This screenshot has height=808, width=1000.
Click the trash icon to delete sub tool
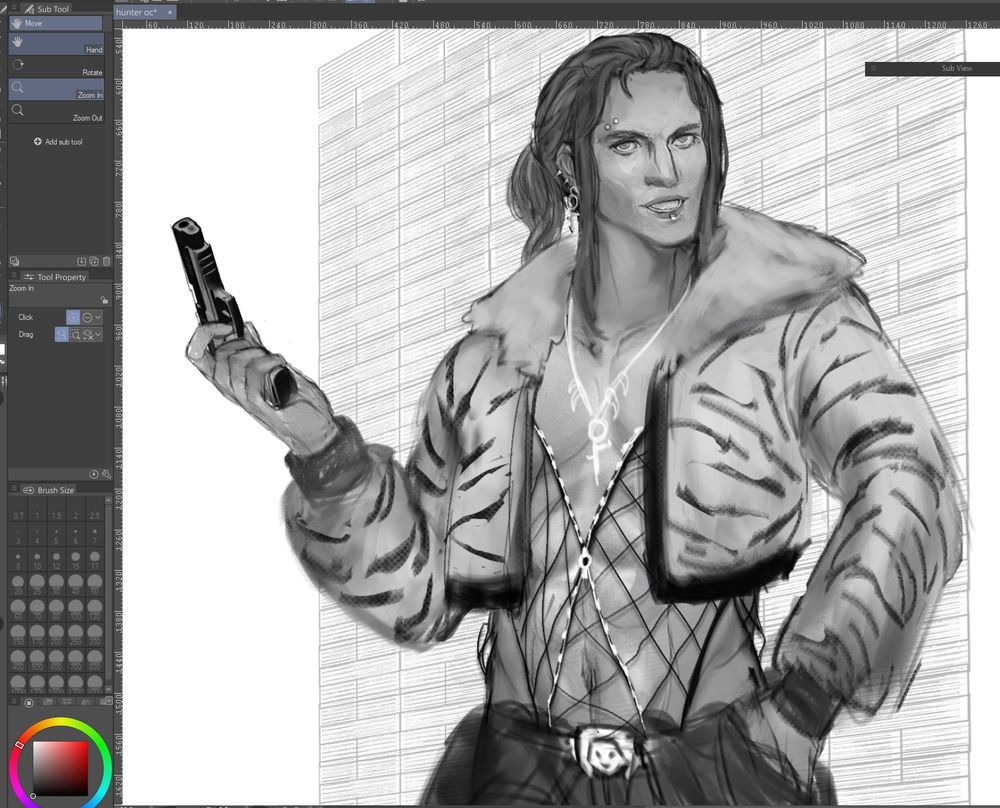tap(107, 261)
